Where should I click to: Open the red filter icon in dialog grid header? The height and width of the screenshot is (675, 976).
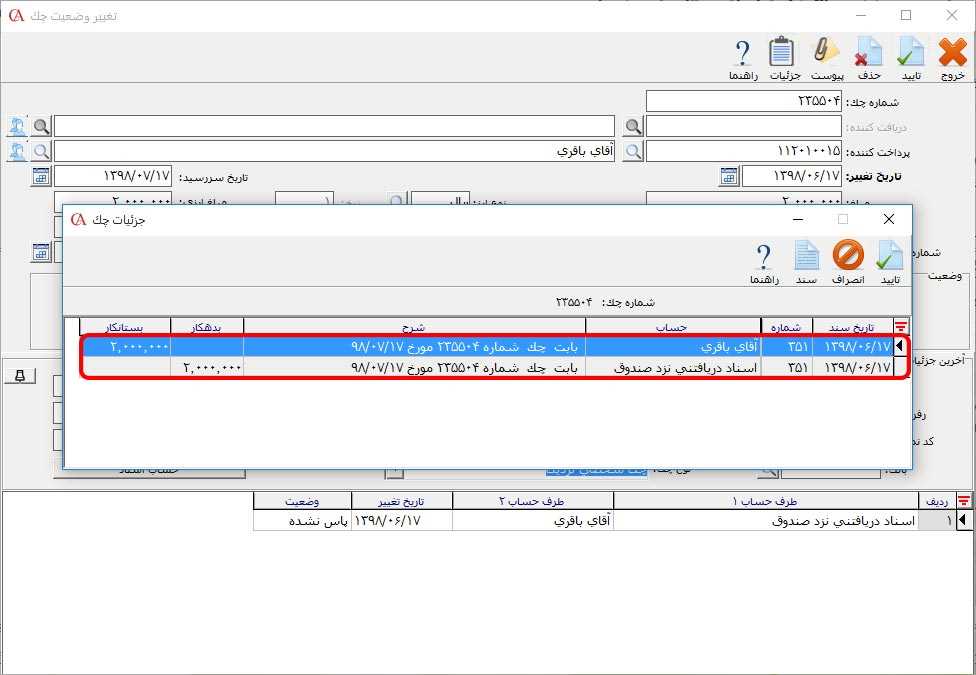click(901, 325)
